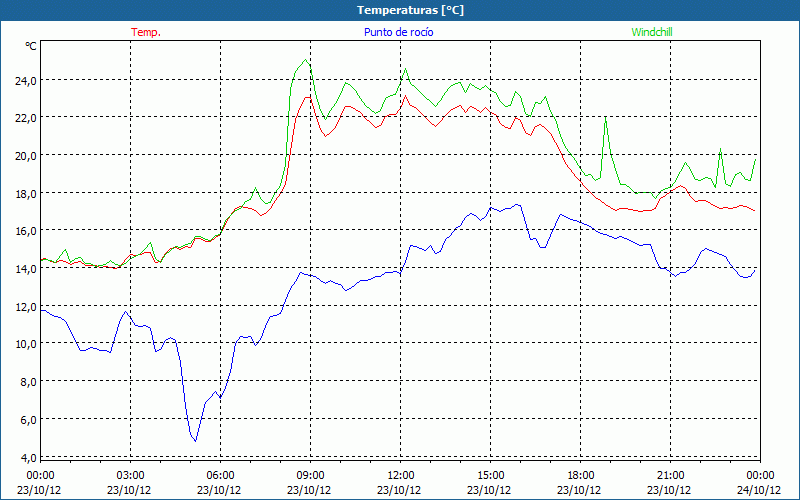Click the '18:00' time axis label
The height and width of the screenshot is (500, 800).
click(x=581, y=476)
